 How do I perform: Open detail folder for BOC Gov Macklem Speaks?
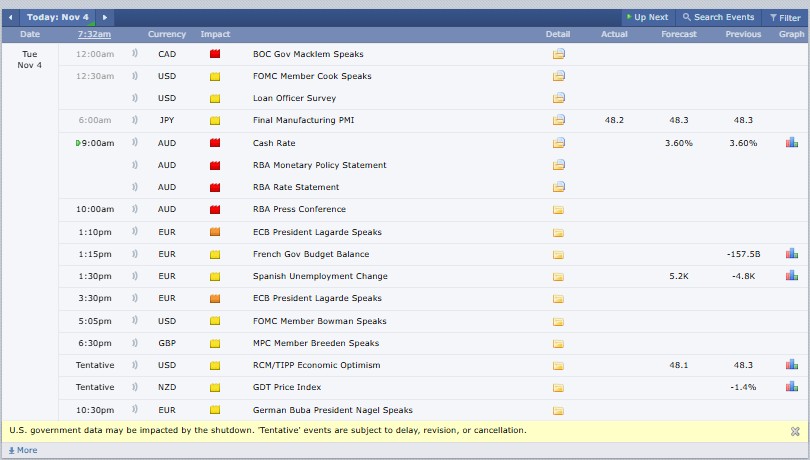pyautogui.click(x=558, y=54)
